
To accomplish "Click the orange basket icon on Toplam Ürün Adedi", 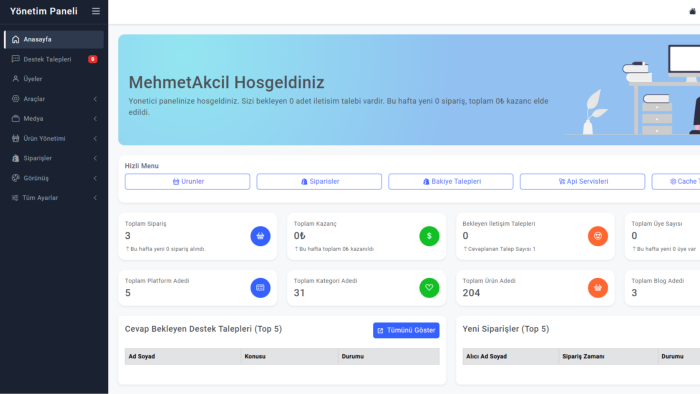I will (598, 288).
